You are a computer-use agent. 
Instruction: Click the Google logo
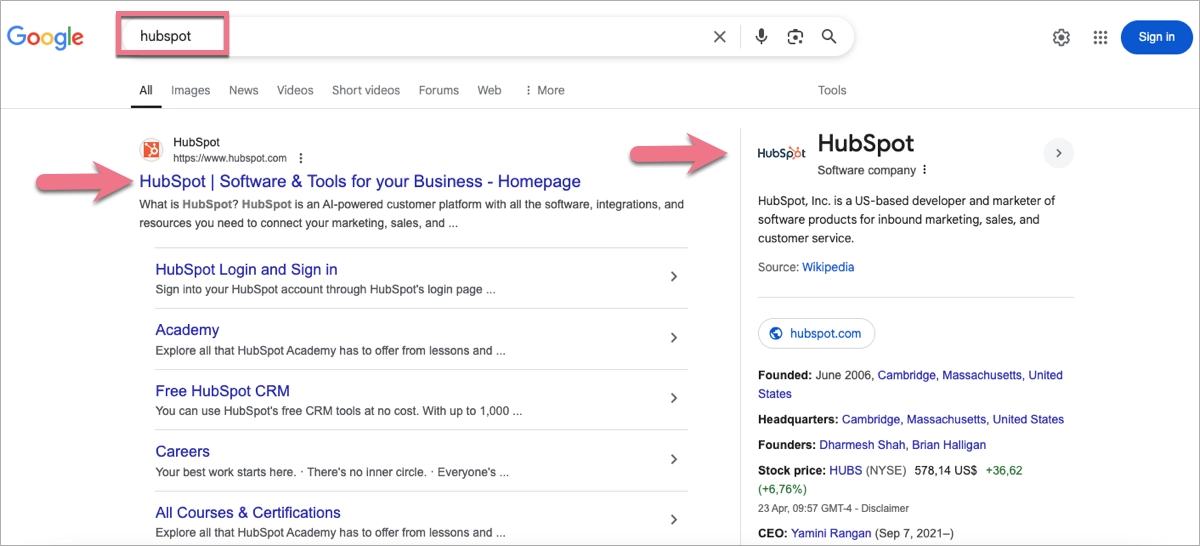tap(46, 37)
